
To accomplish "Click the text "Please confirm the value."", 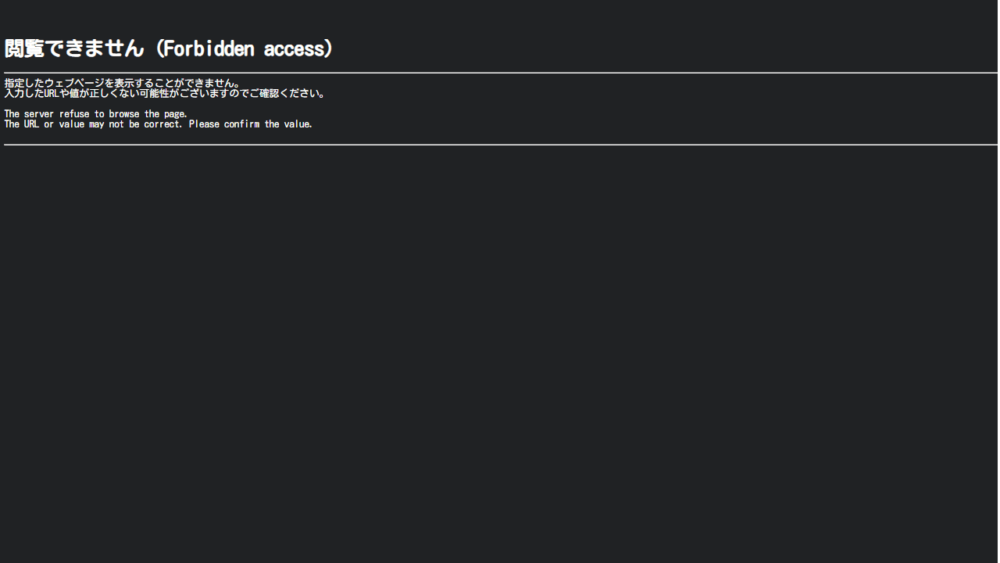I will 250,124.
